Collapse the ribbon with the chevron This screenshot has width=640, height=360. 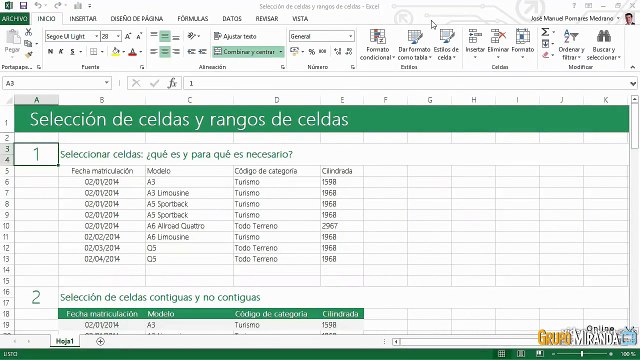[633, 67]
